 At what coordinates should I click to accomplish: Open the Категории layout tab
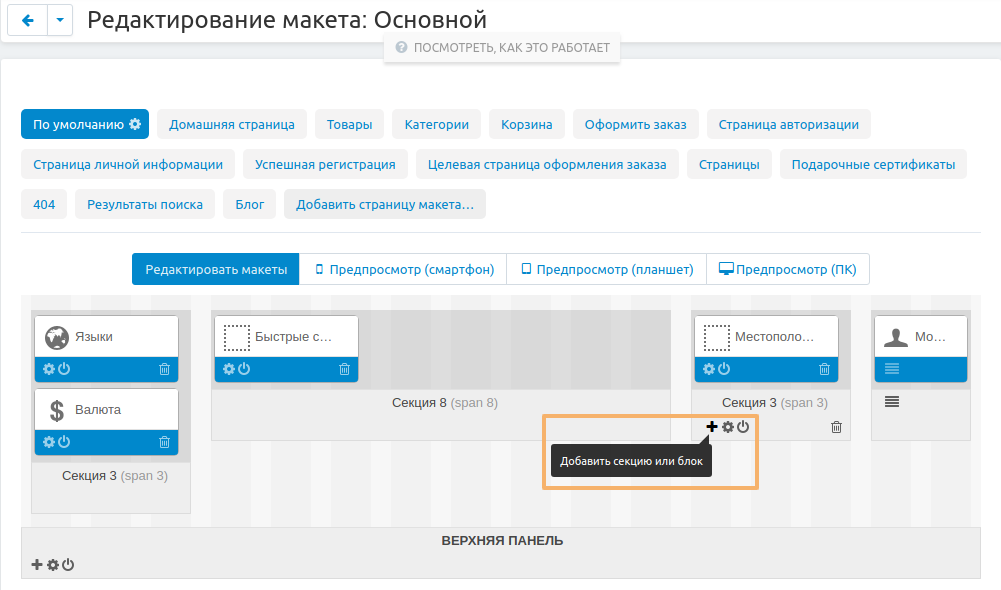[436, 124]
